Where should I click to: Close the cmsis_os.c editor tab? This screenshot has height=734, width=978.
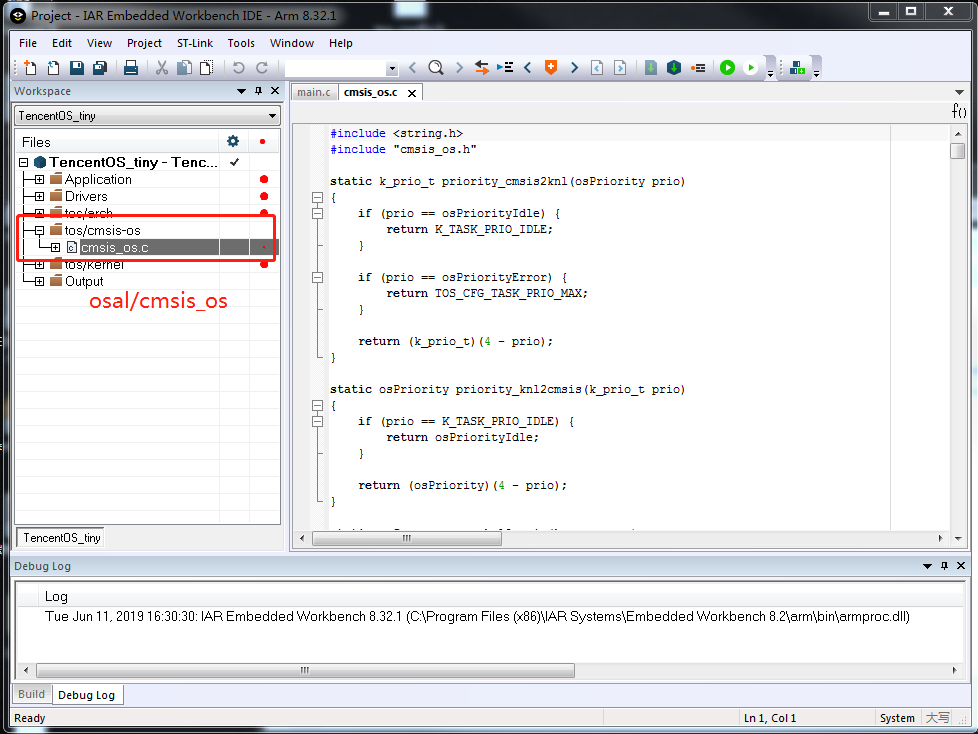pyautogui.click(x=410, y=93)
